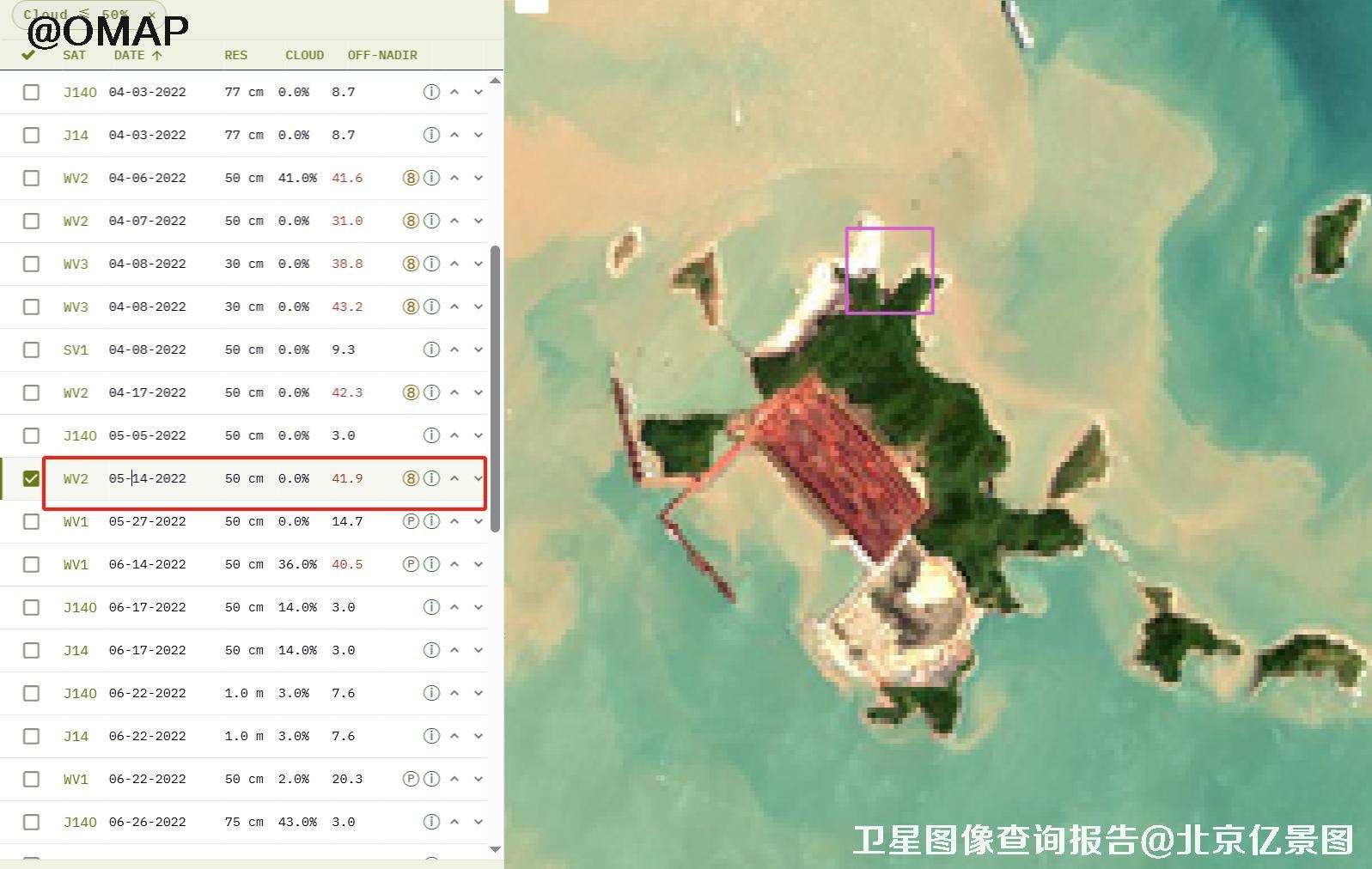Click the Cloud ≤ 50% filter chip
The height and width of the screenshot is (869, 1372).
click(x=88, y=15)
